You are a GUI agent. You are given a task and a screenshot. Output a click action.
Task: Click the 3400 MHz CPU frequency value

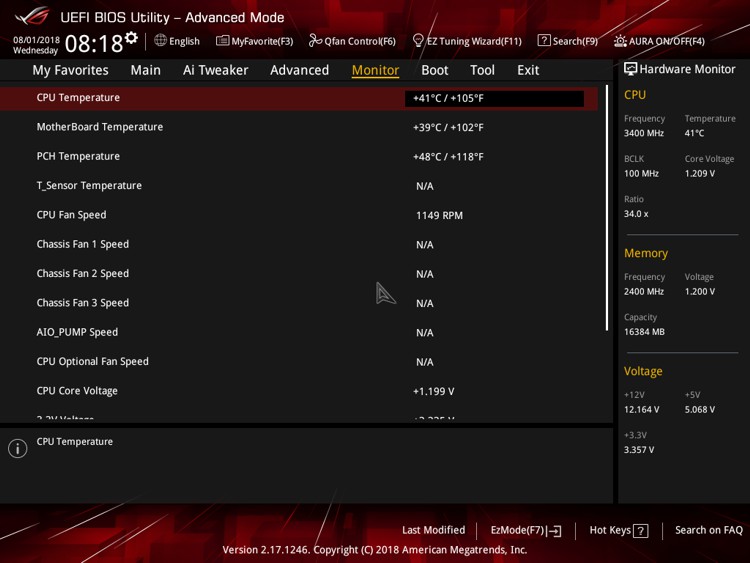[644, 133]
